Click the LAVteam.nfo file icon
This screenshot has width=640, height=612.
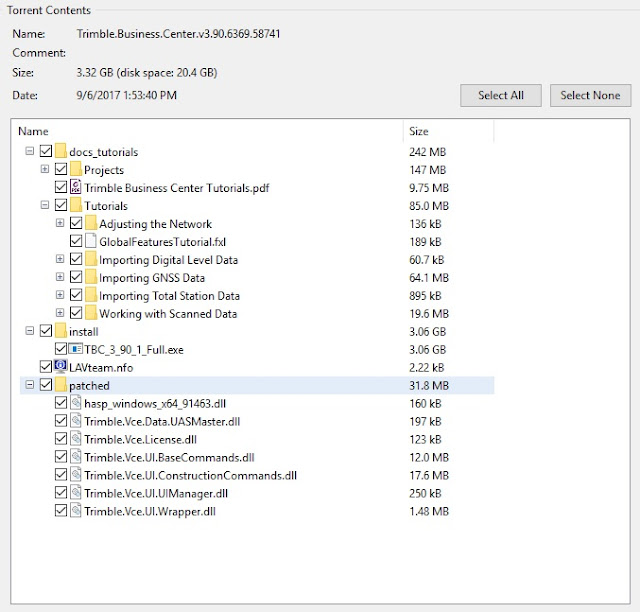(x=61, y=366)
